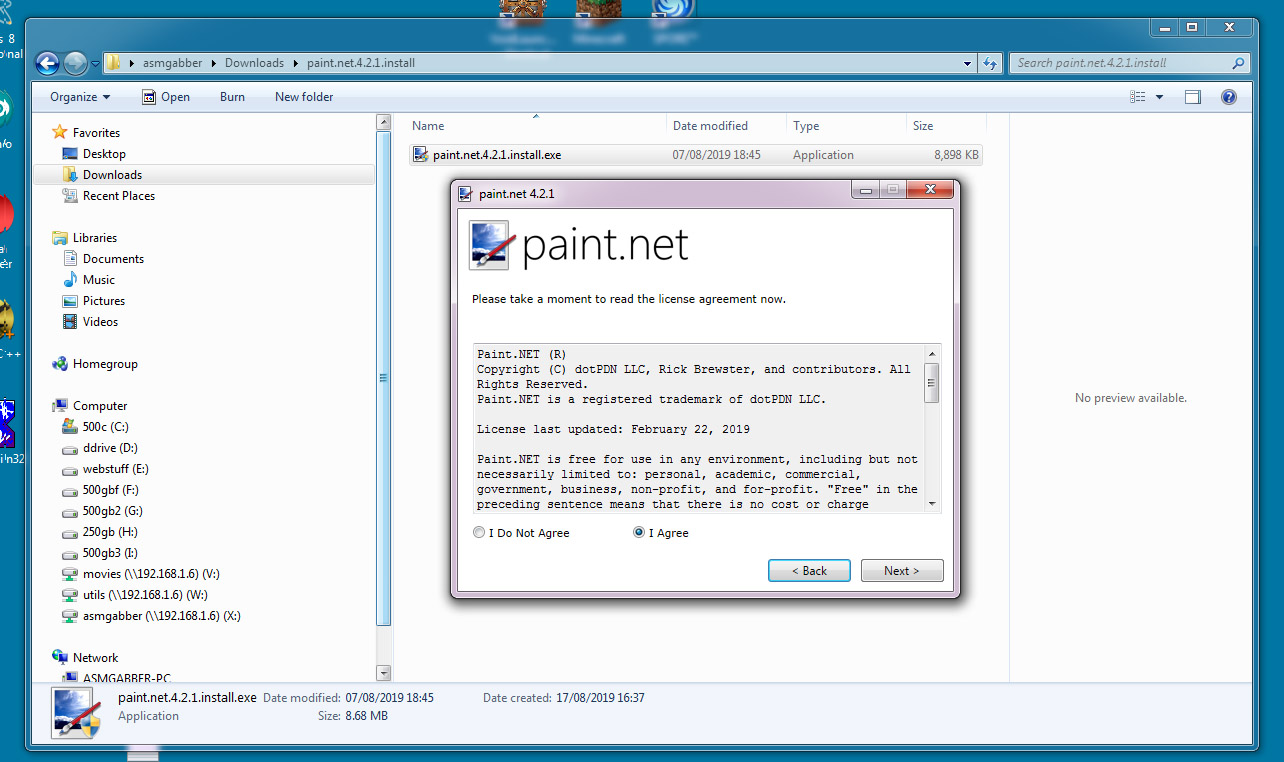Click paint.net.4.2.1.install in address path
Viewport: 1284px width, 762px height.
[361, 63]
